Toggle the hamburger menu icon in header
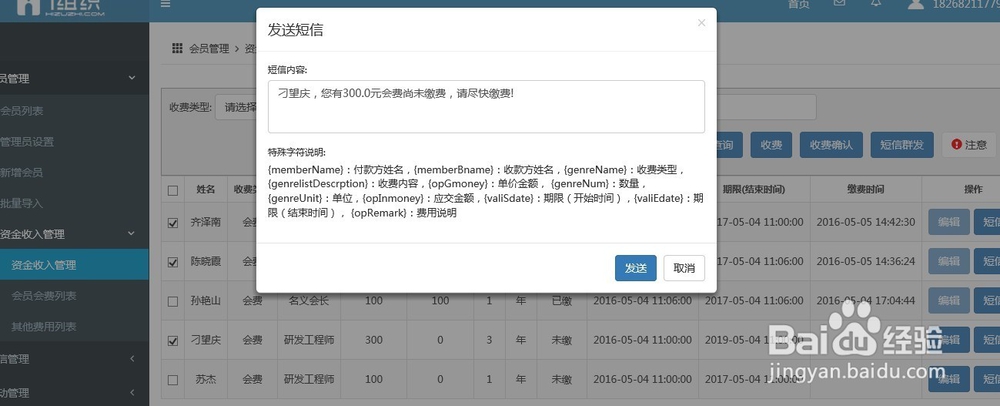 tap(166, 4)
